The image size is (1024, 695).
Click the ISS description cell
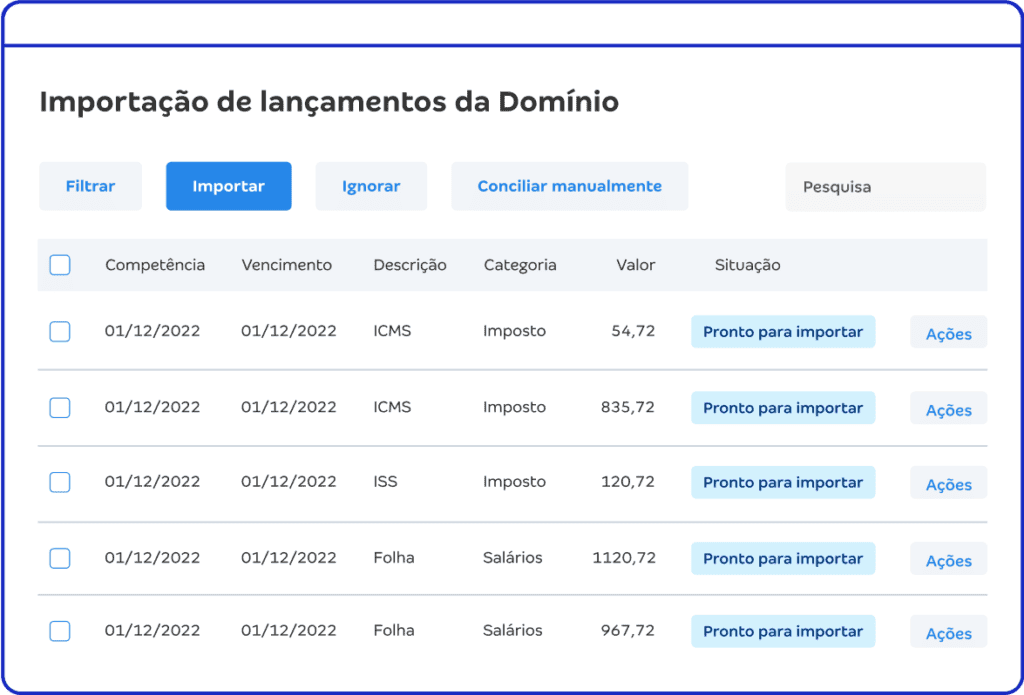point(385,482)
